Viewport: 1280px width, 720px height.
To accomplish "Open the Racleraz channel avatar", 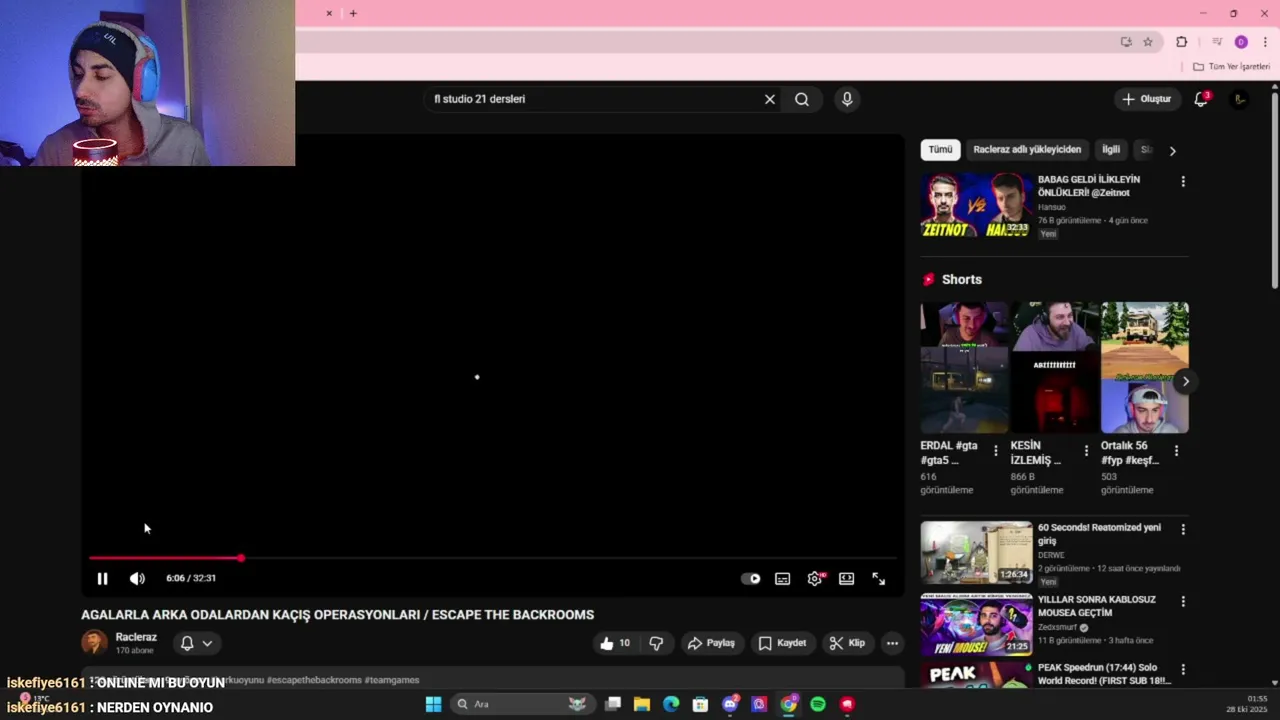I will [94, 642].
